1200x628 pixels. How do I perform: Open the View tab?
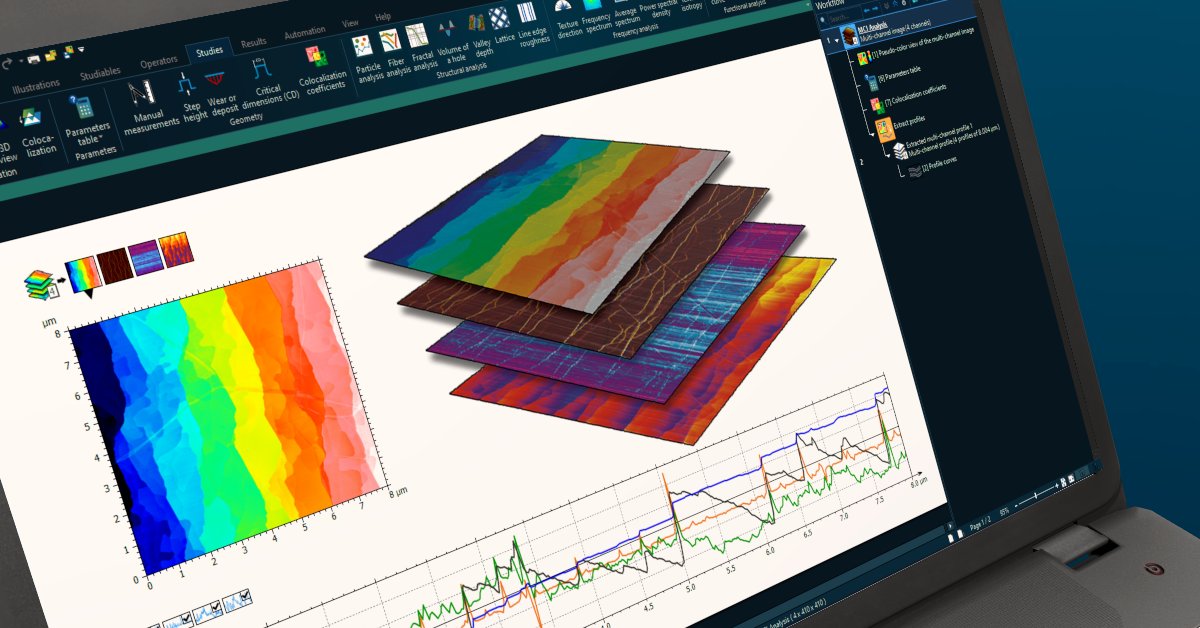(x=350, y=22)
